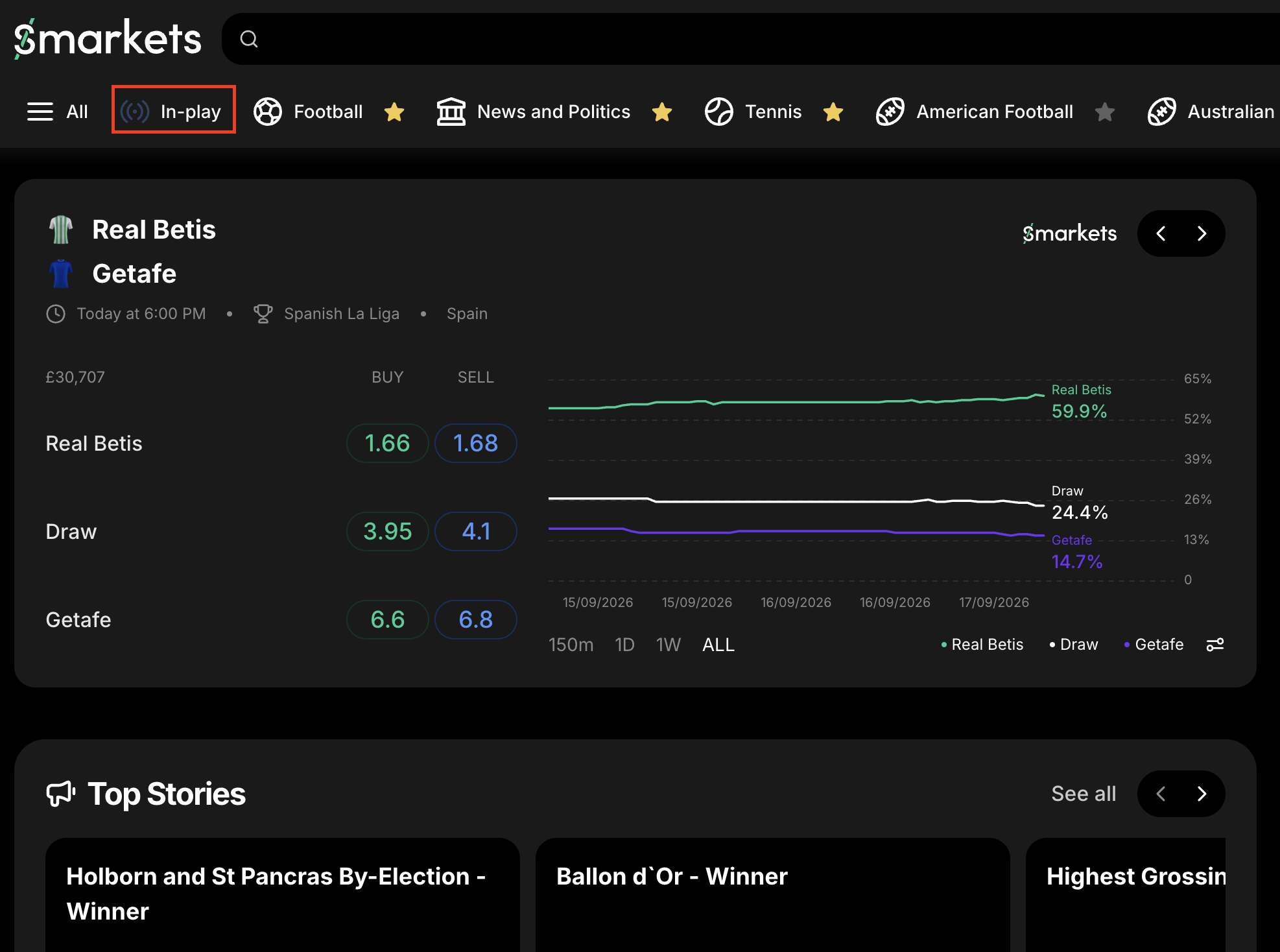The image size is (1280, 952).
Task: Focus the top search input field
Action: tap(751, 39)
